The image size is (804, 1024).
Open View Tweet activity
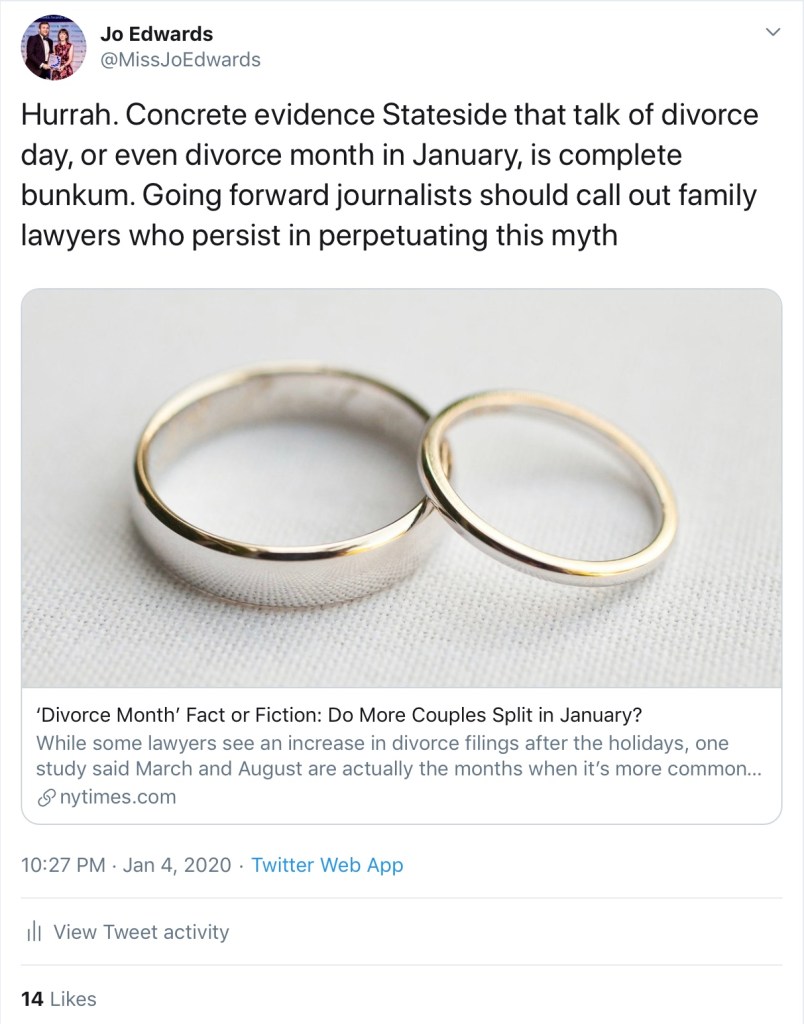click(x=141, y=932)
